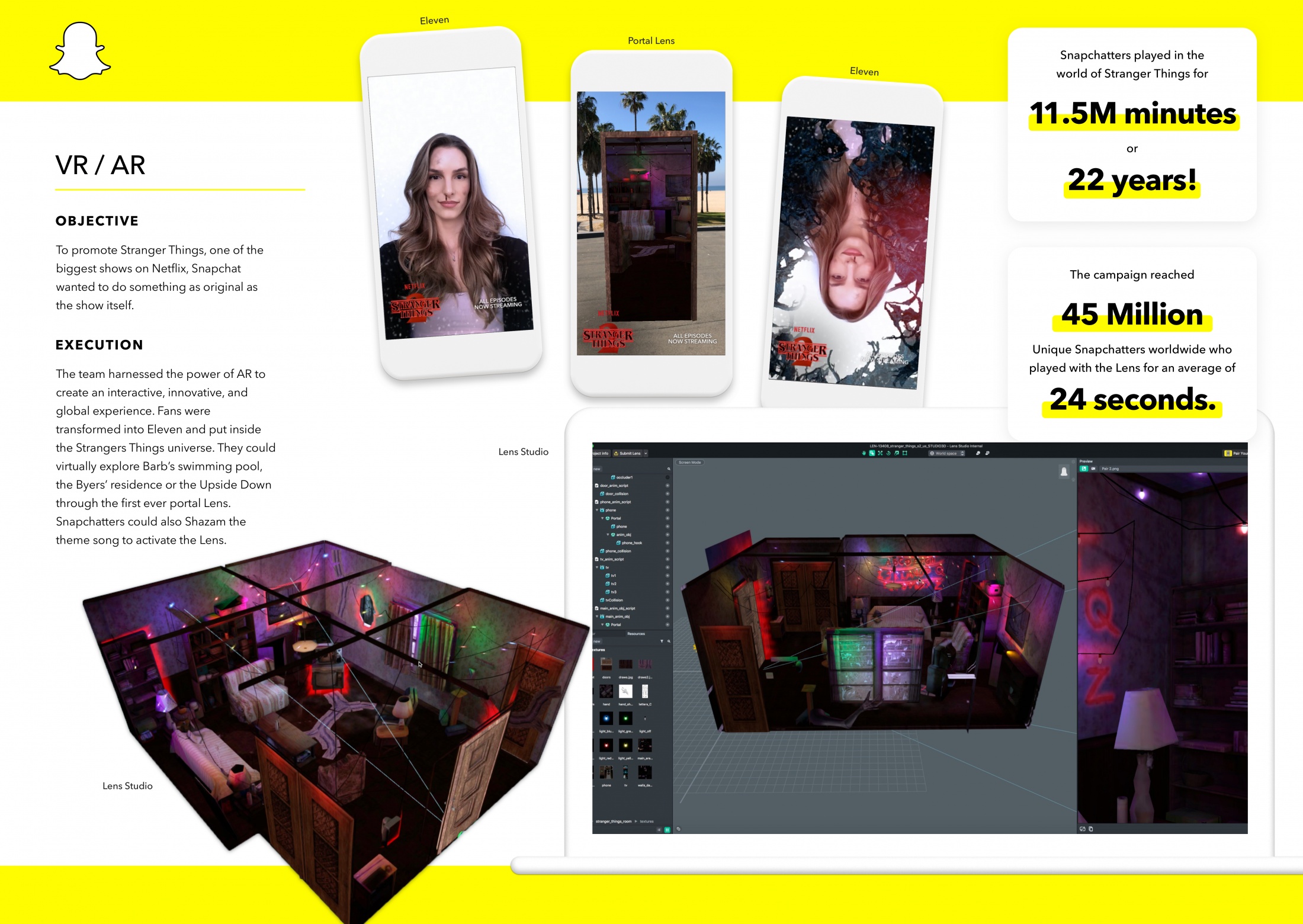The width and height of the screenshot is (1303, 924).
Task: Click the Screen Mode pill in viewport
Action: [x=689, y=462]
